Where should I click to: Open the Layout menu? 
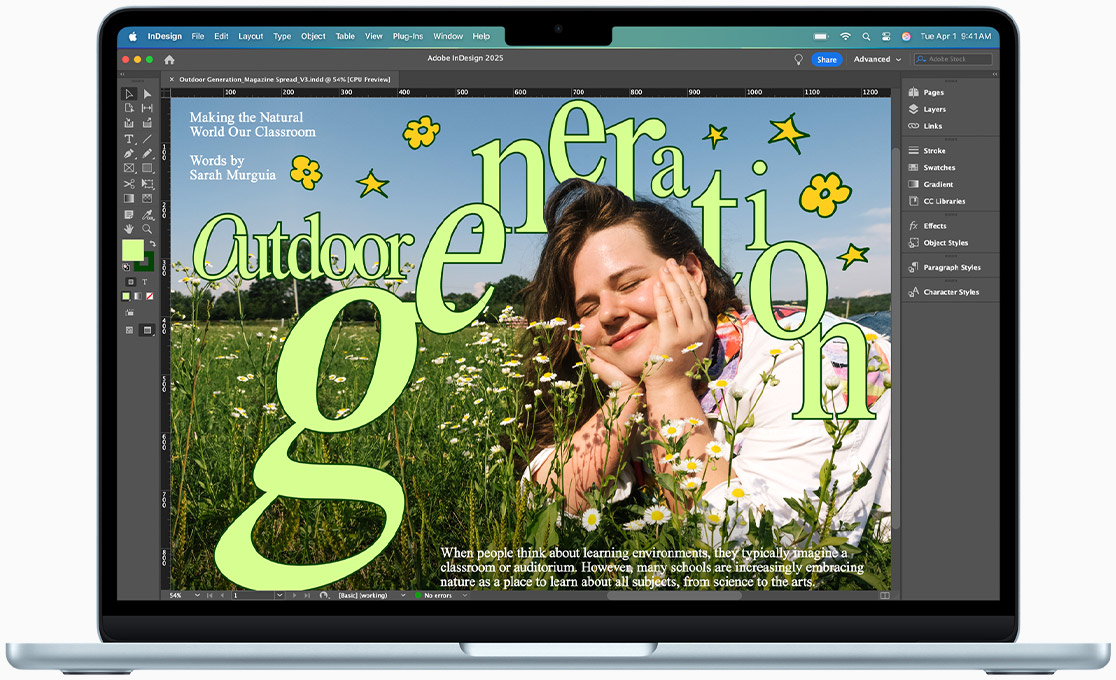coord(250,36)
